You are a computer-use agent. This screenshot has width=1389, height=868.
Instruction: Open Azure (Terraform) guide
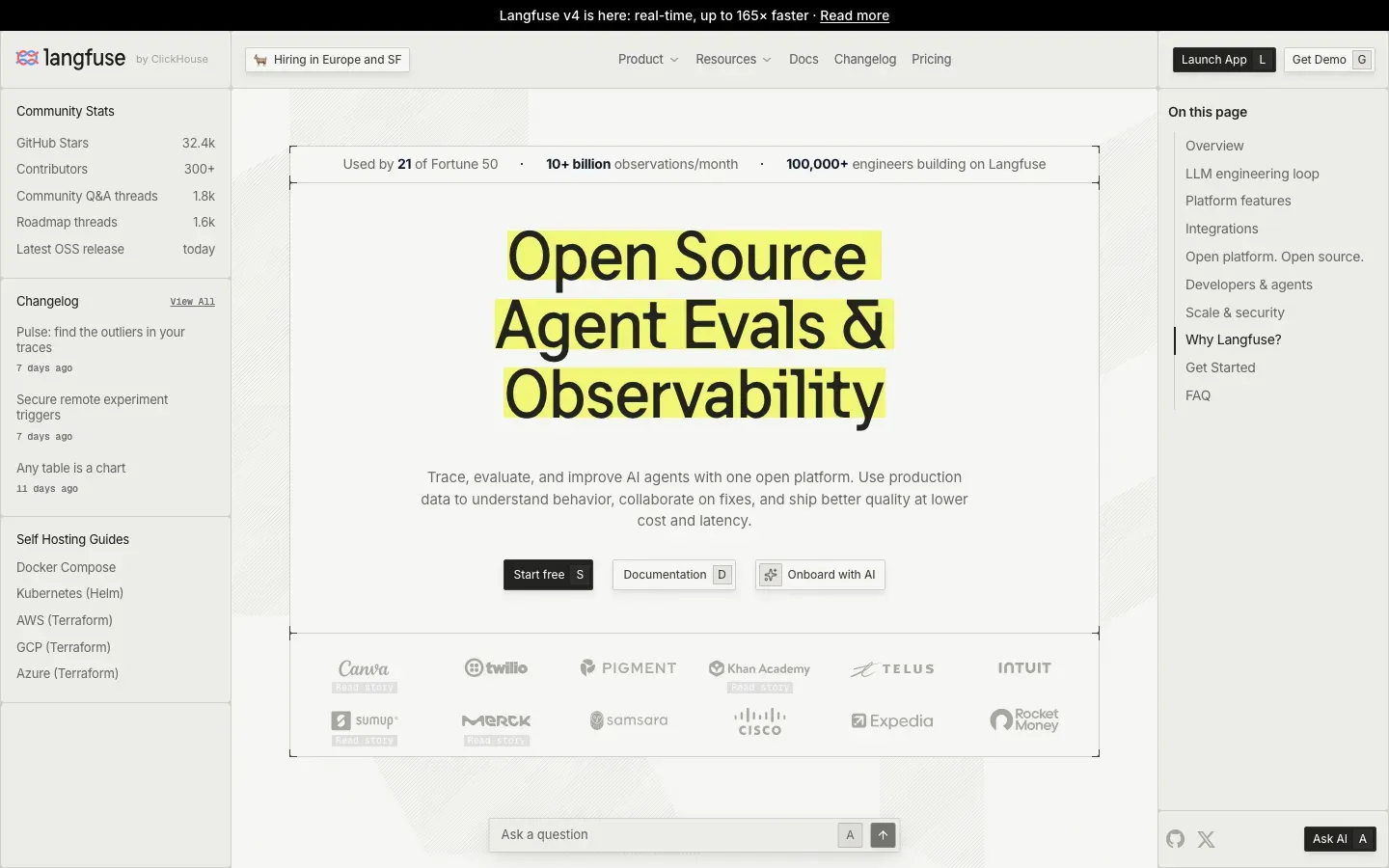[x=68, y=673]
